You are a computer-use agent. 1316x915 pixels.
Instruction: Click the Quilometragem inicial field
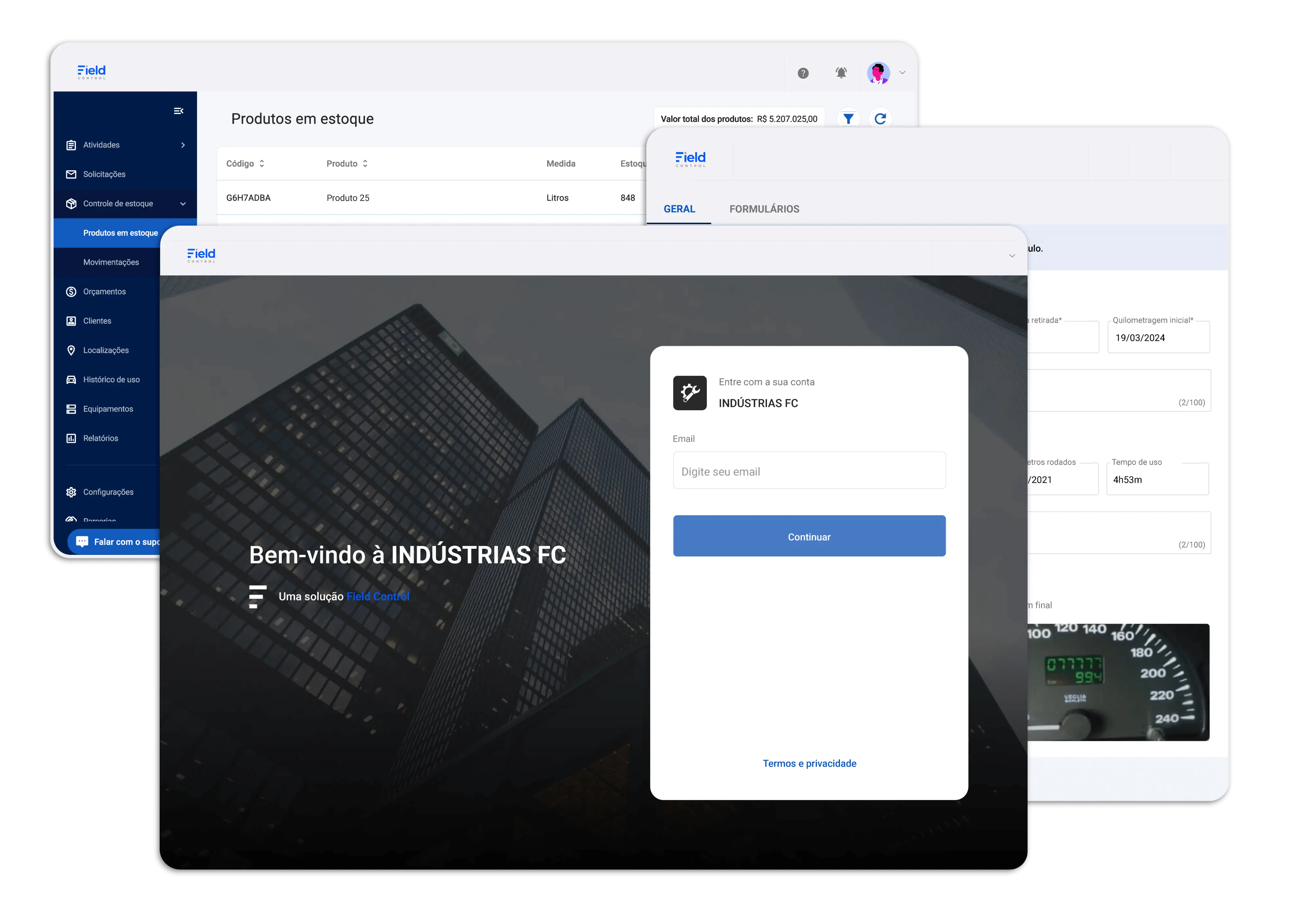point(1158,338)
